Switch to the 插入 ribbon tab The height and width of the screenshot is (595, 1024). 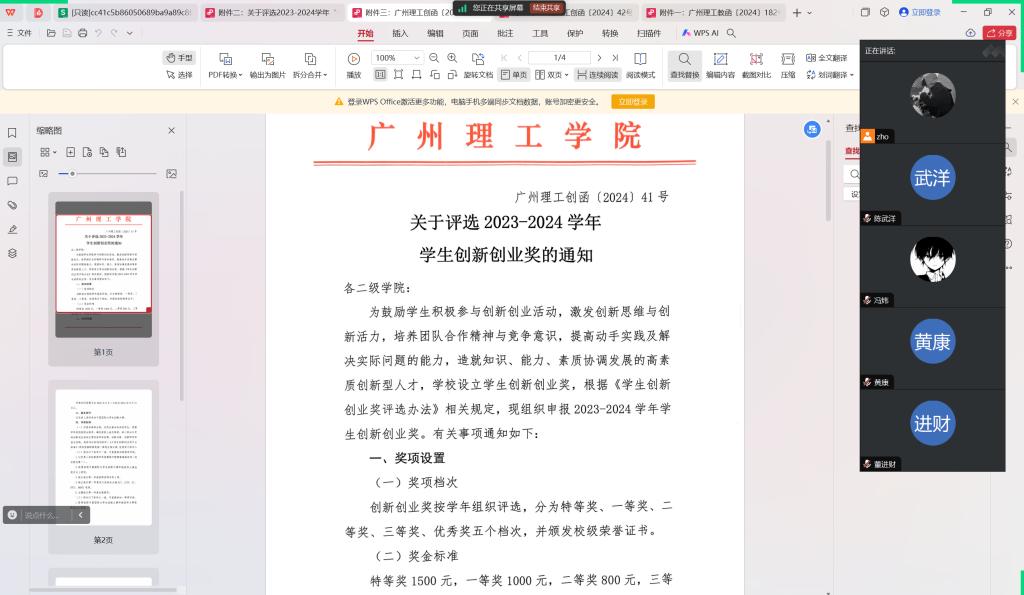[400, 33]
